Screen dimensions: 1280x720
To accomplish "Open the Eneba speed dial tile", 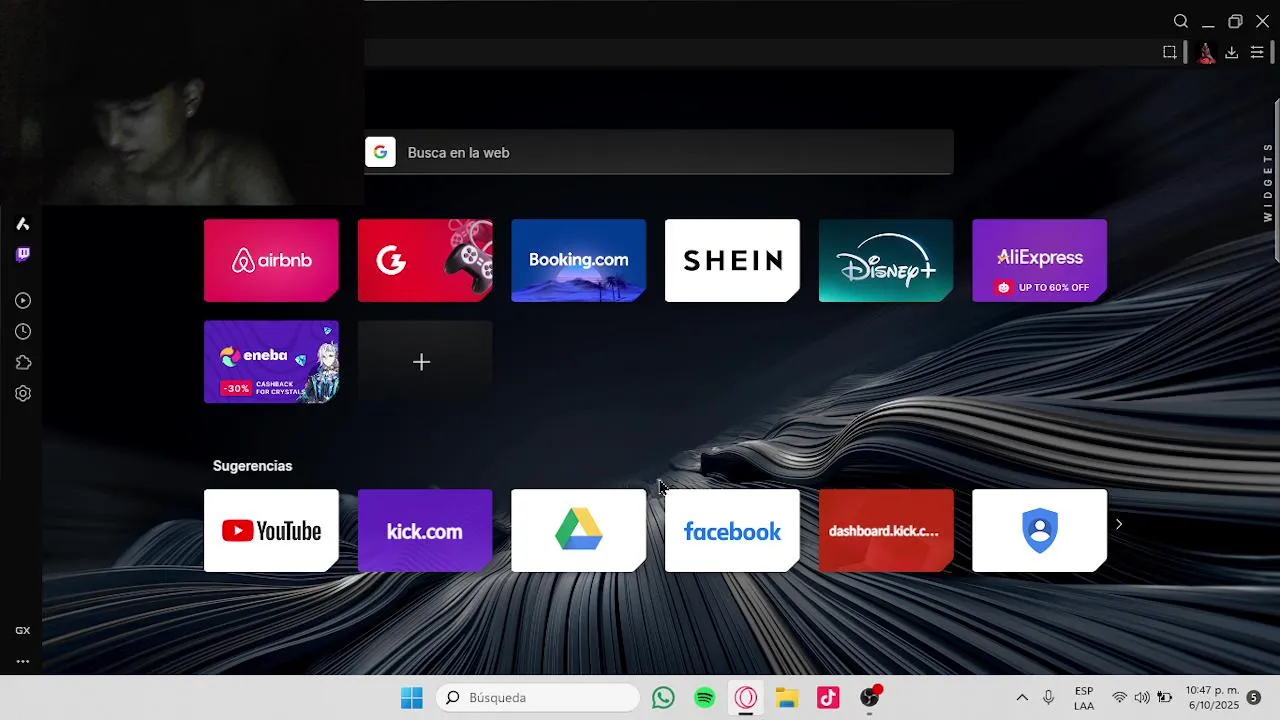I will click(x=271, y=362).
